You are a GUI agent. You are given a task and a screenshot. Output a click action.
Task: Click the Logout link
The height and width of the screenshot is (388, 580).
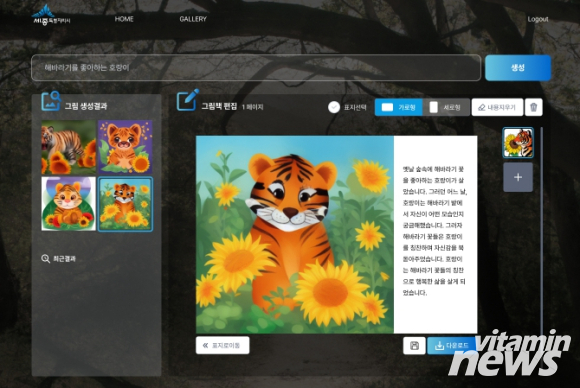pos(537,19)
